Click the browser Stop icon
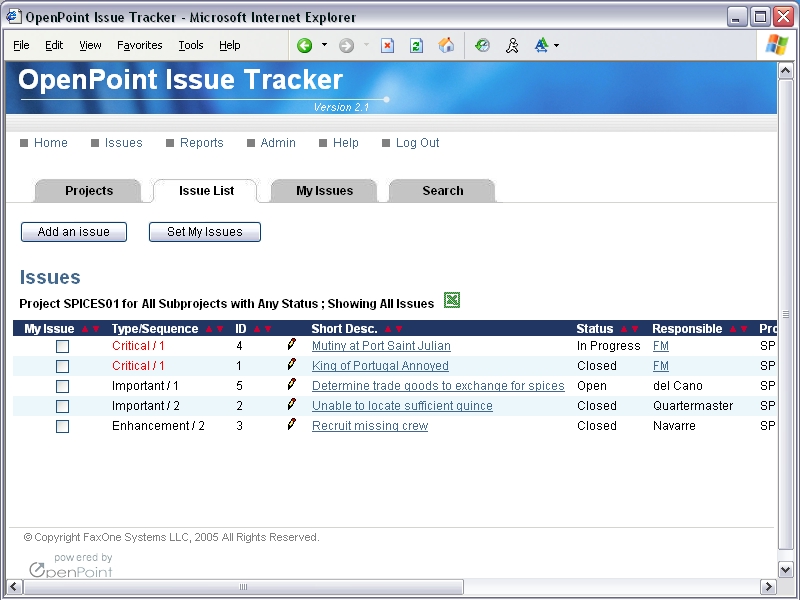Image resolution: width=800 pixels, height=600 pixels. [388, 45]
